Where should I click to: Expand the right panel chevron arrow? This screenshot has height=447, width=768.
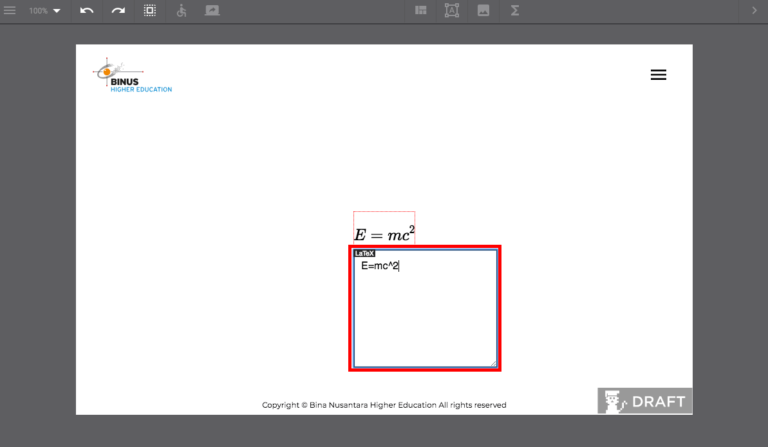[x=755, y=10]
